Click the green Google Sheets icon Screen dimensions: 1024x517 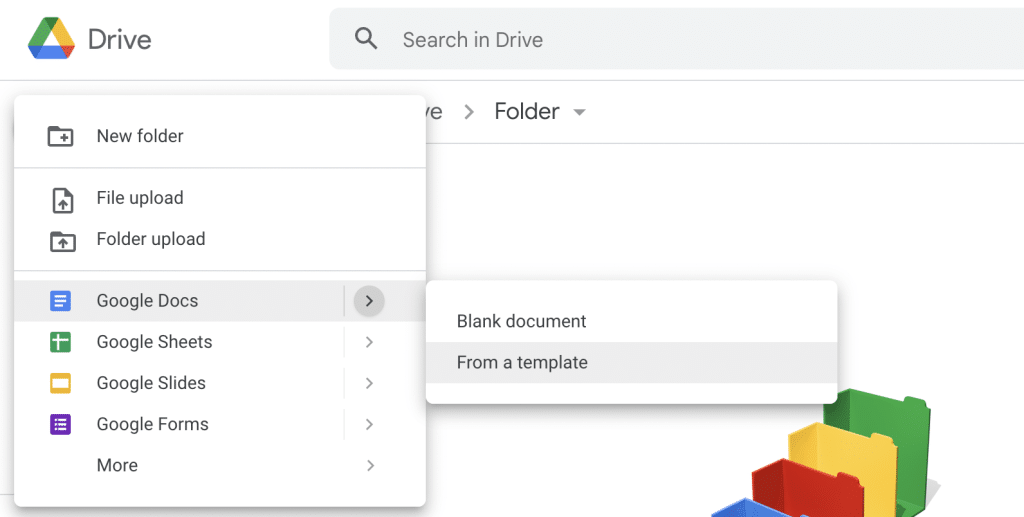[60, 342]
